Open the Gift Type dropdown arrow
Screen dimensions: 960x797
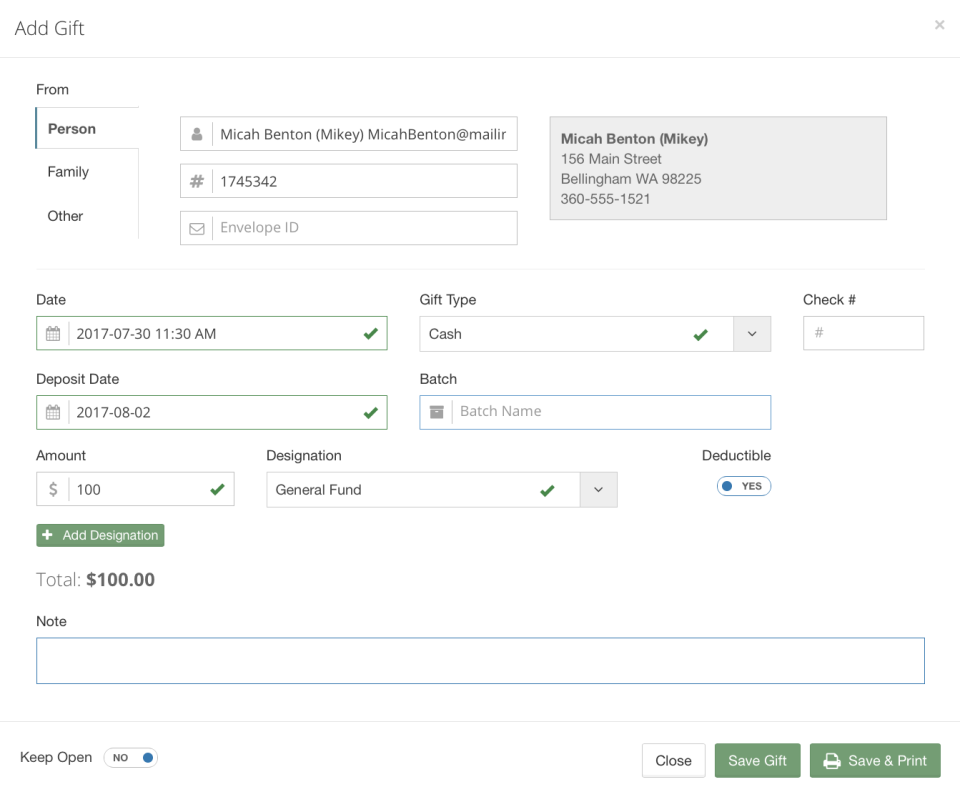(751, 333)
